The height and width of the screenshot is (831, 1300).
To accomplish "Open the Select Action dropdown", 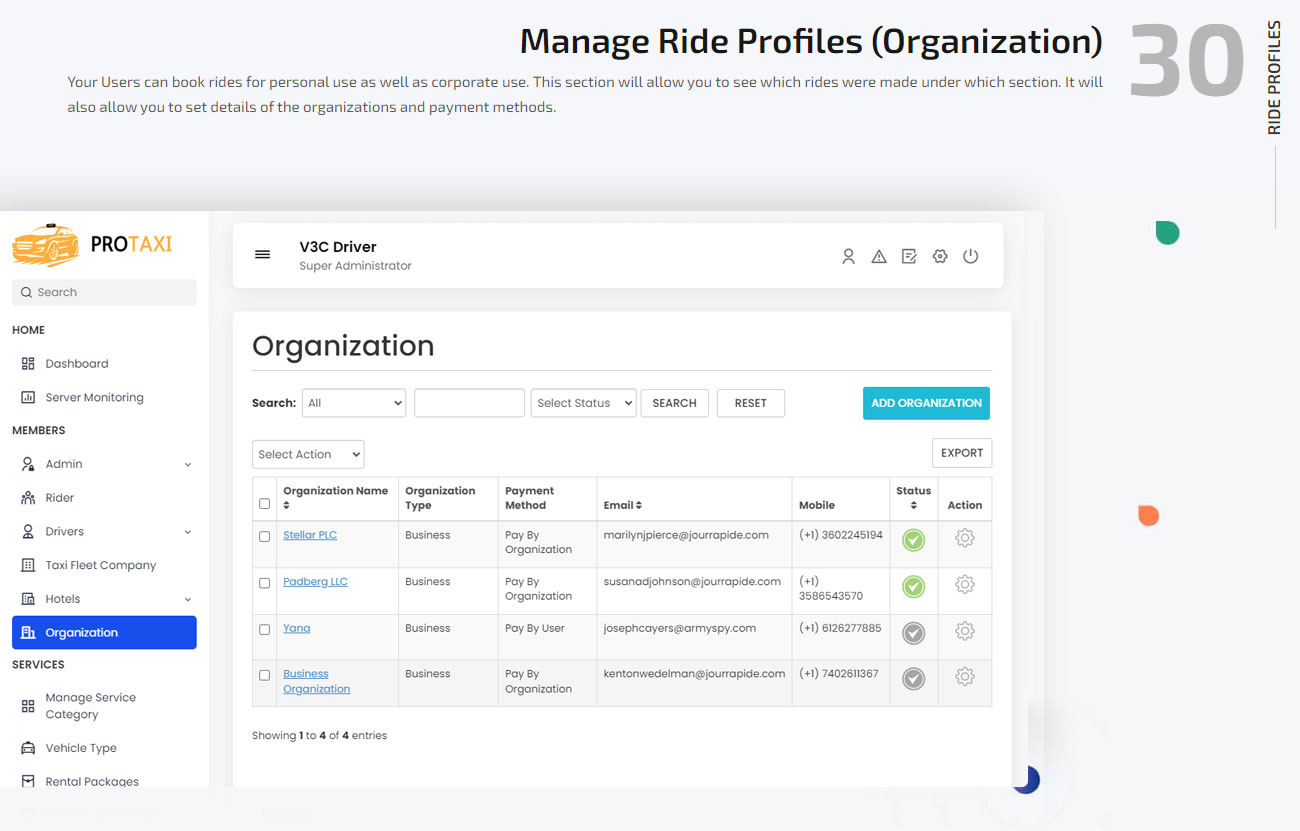I will 307,454.
